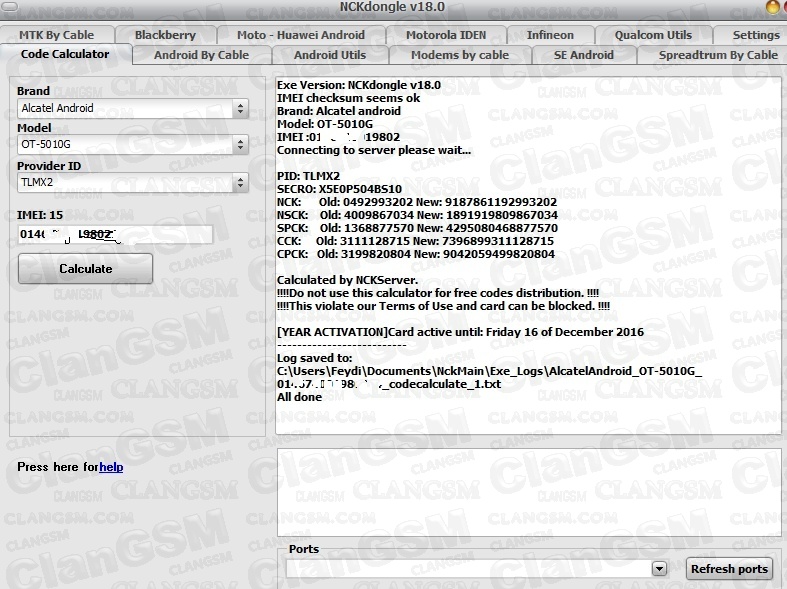Screen dimensions: 787x589
Task: Open the Qualcom Utils tab
Action: [x=653, y=35]
